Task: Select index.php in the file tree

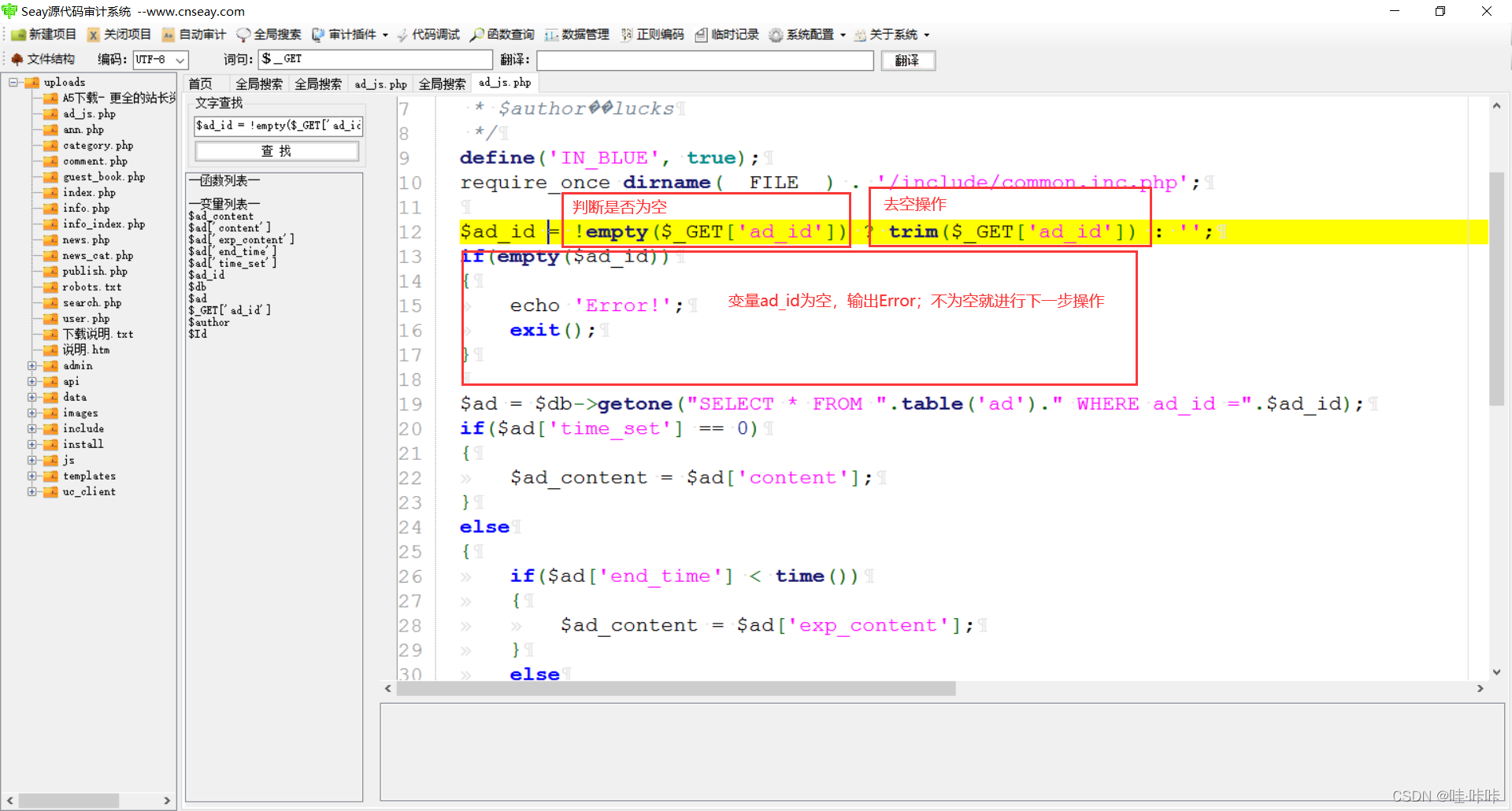Action: [89, 193]
